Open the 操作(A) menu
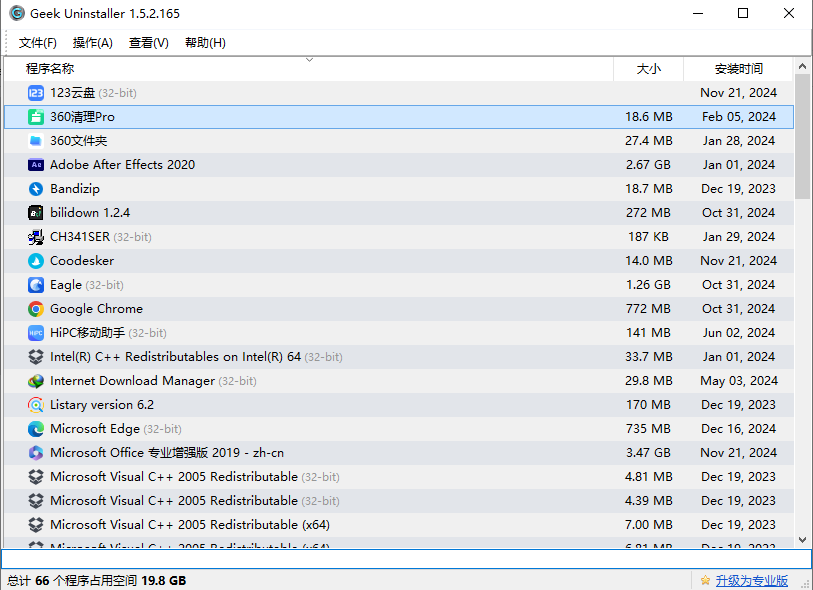Screen dimensions: 813x590 pyautogui.click(x=93, y=43)
